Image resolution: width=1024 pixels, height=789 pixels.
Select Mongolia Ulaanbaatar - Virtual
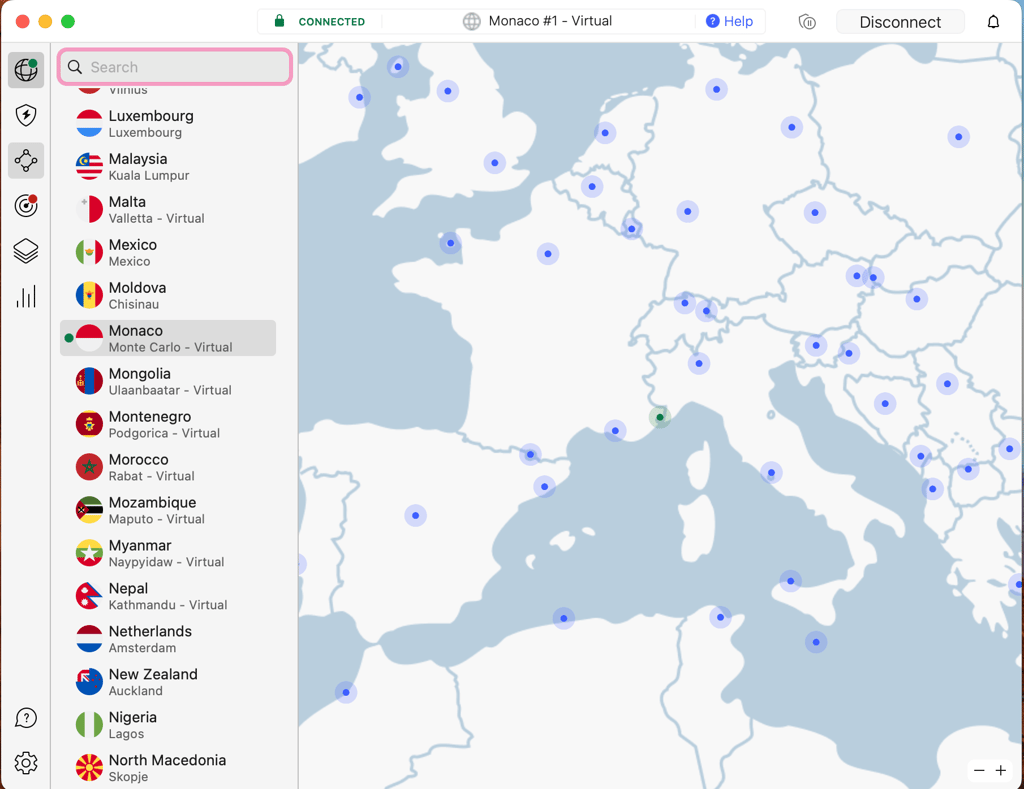168,381
